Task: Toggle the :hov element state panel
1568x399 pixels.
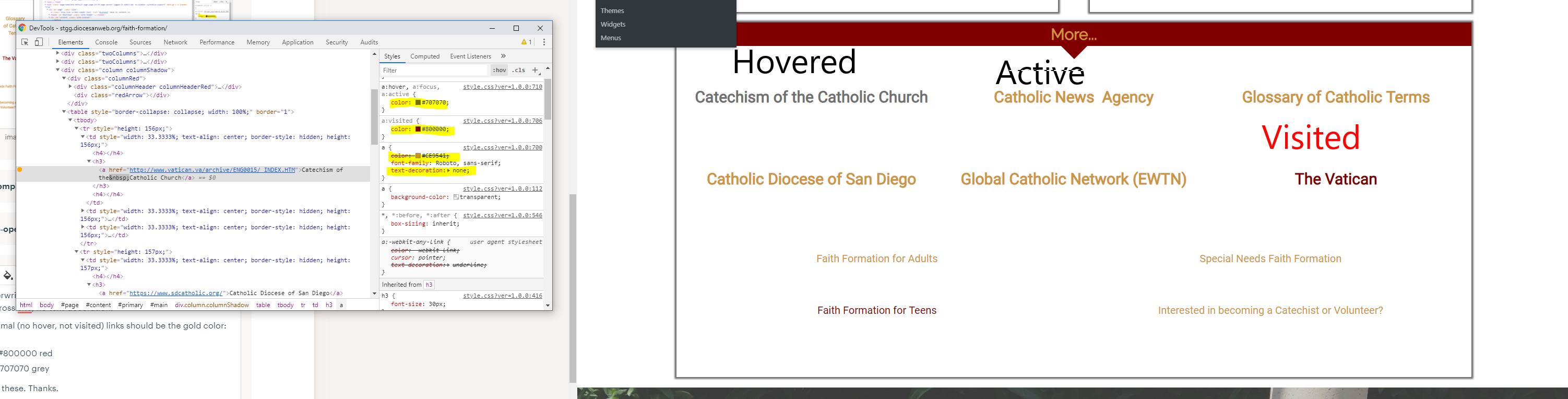Action: point(499,70)
